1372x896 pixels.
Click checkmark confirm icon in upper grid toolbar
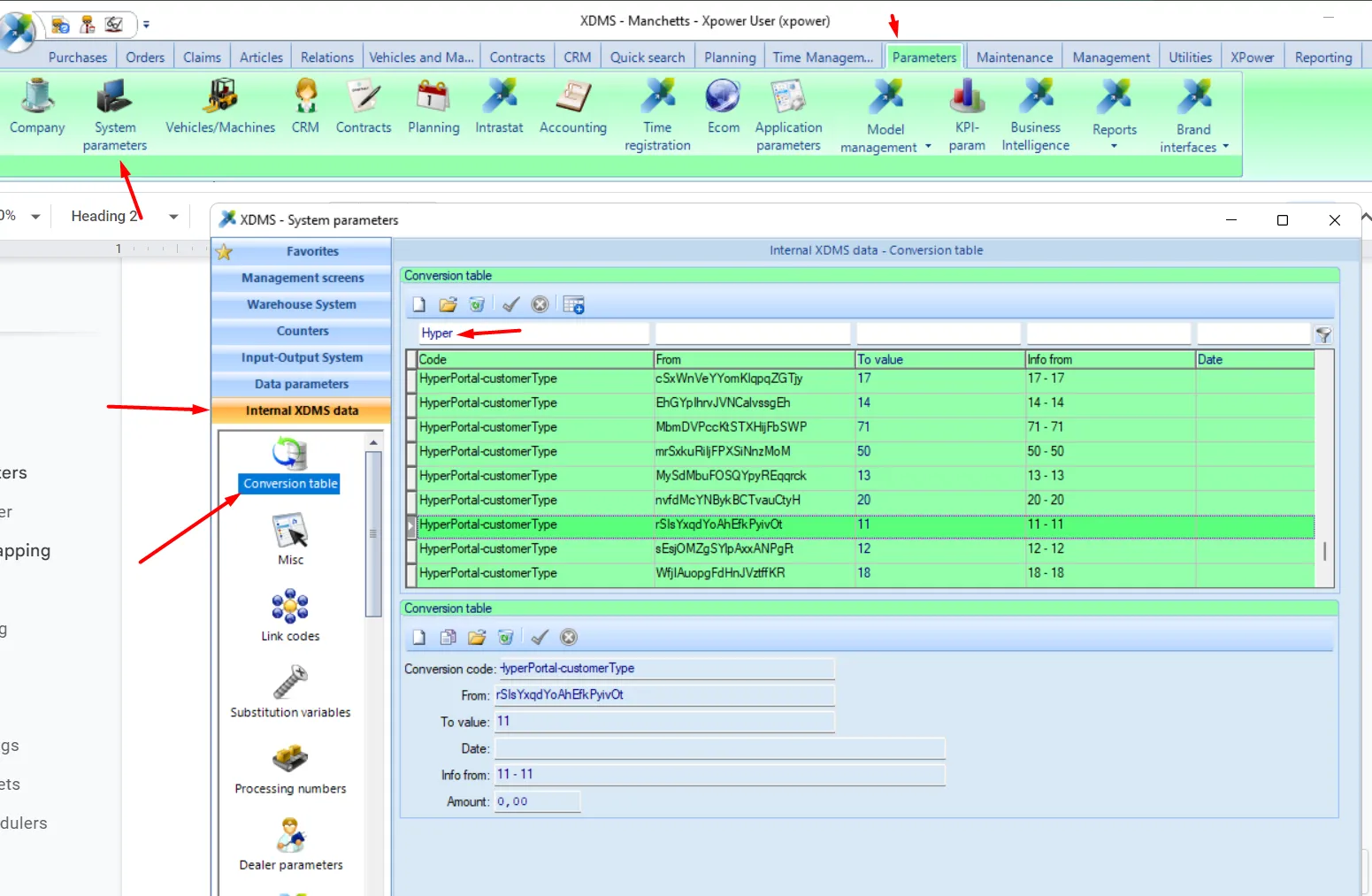click(x=510, y=305)
